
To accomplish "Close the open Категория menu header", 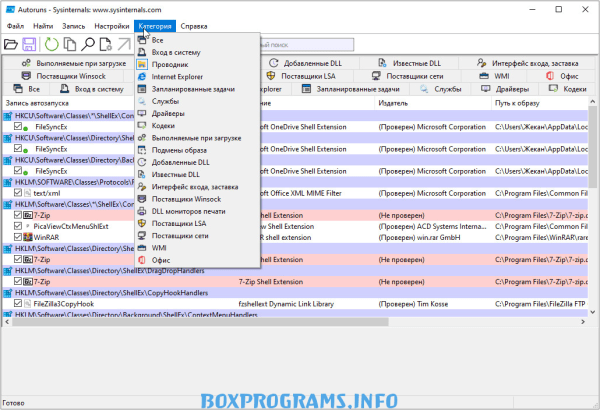I will [x=155, y=26].
